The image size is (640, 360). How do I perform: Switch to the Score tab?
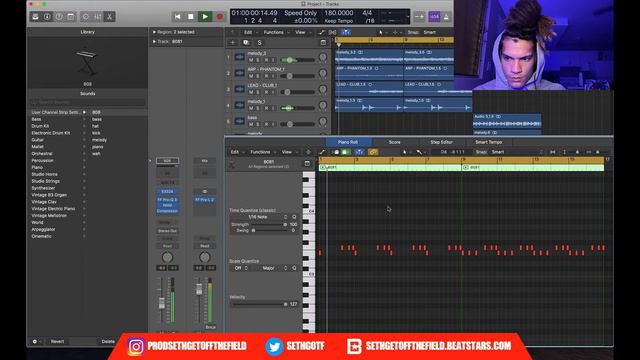click(394, 142)
